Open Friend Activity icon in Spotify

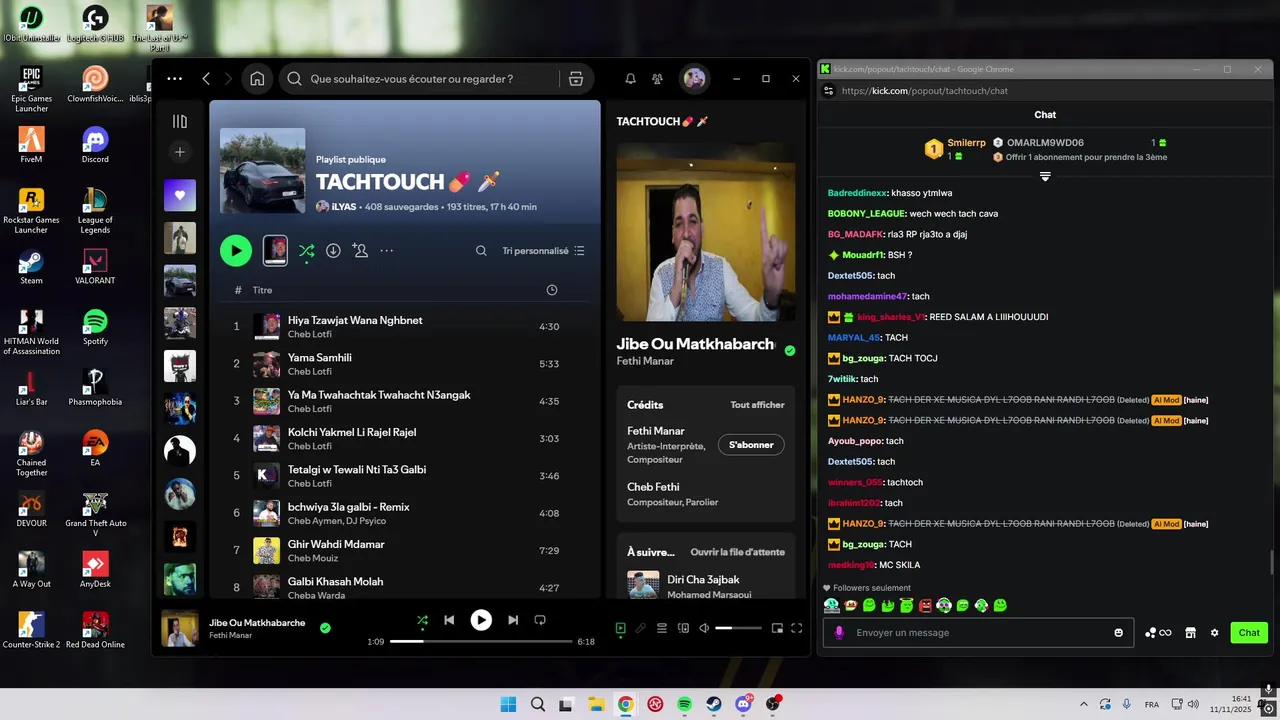[x=657, y=79]
